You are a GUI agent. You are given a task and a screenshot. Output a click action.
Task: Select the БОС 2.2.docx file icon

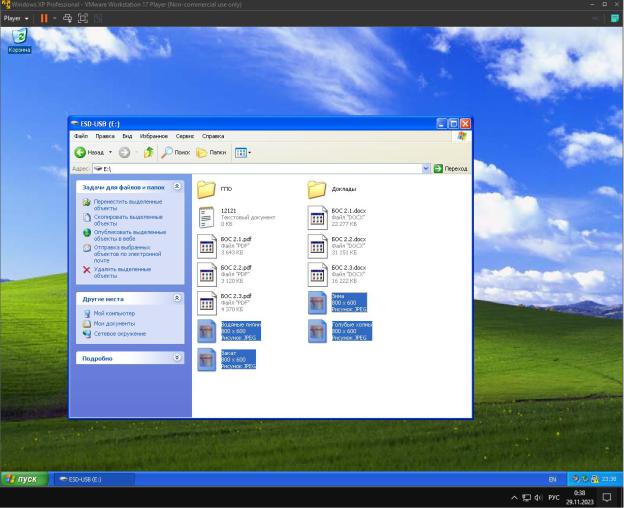pyautogui.click(x=317, y=246)
